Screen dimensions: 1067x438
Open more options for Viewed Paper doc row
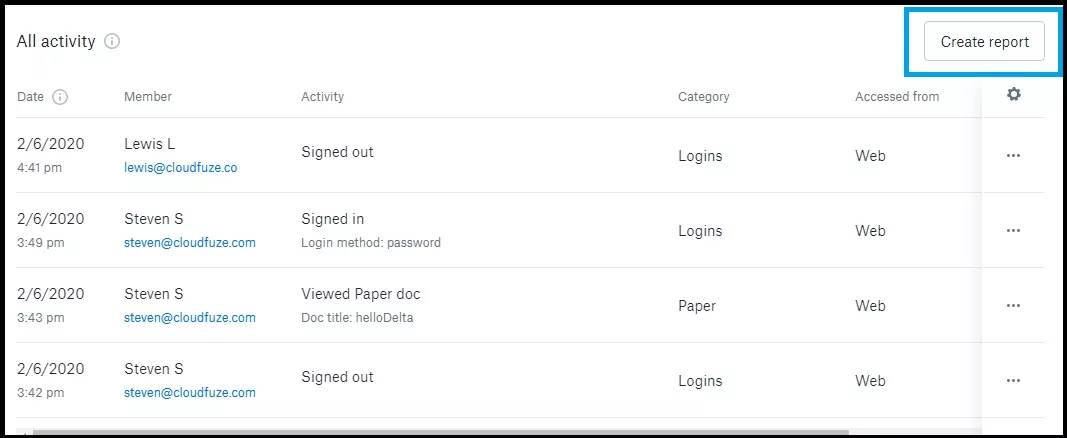coord(1013,305)
